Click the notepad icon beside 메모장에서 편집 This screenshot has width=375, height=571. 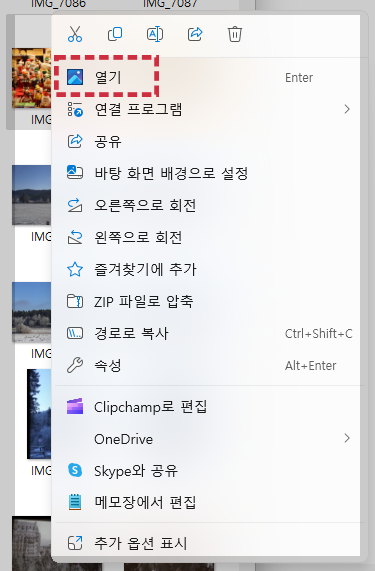tap(75, 502)
